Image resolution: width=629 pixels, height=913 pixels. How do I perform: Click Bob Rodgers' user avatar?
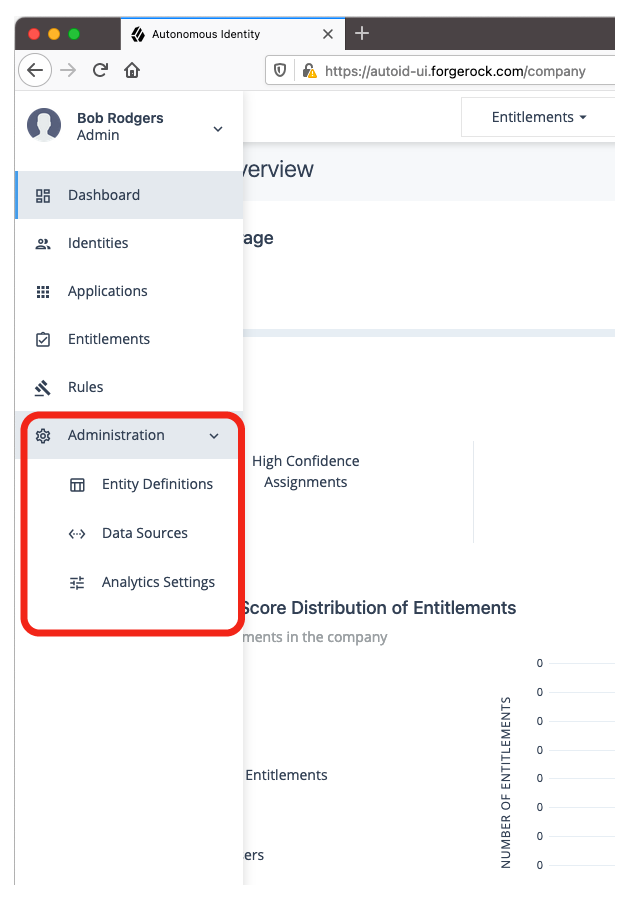pyautogui.click(x=44, y=125)
